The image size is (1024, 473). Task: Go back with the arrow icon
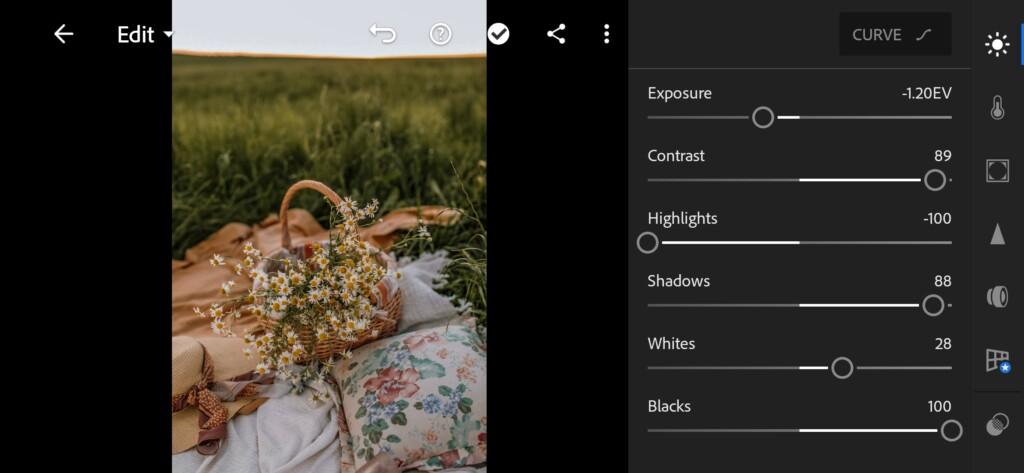[x=63, y=34]
